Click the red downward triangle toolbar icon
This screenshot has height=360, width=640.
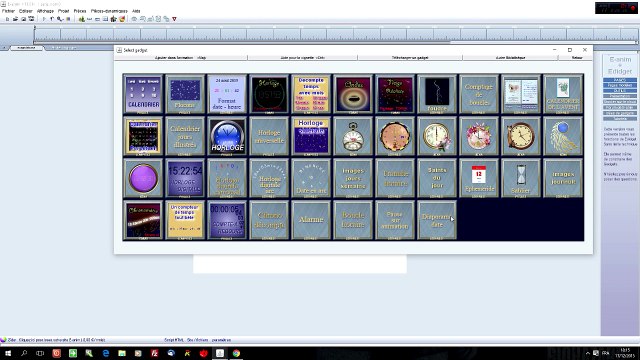pos(174,19)
